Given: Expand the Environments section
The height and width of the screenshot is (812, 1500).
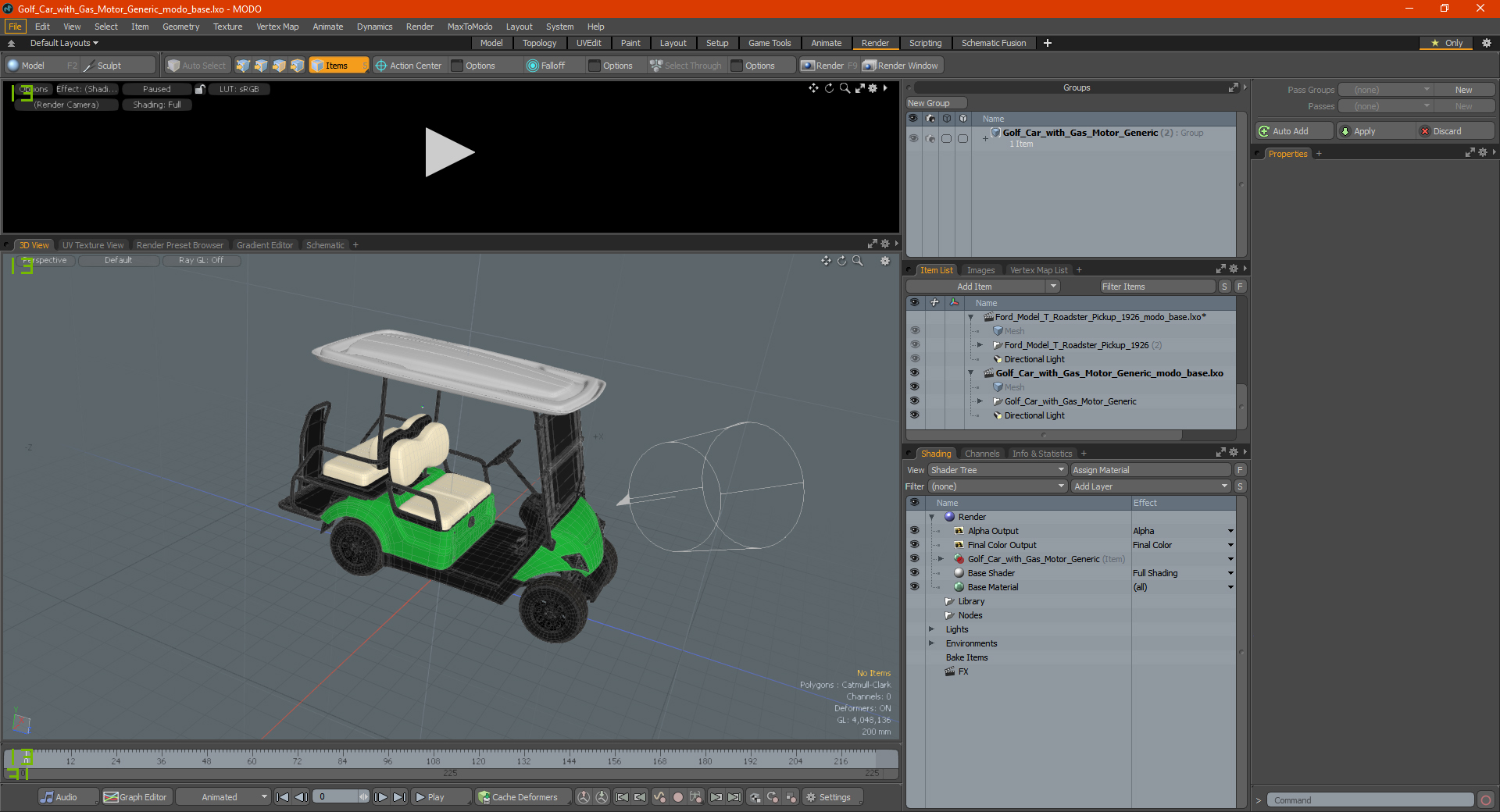Looking at the screenshot, I should tap(931, 643).
